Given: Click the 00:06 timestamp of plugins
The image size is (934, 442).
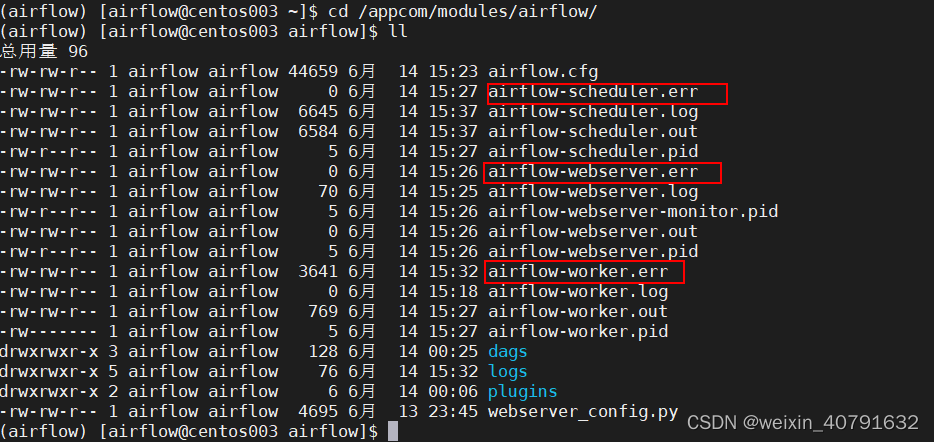Looking at the screenshot, I should pos(453,391).
